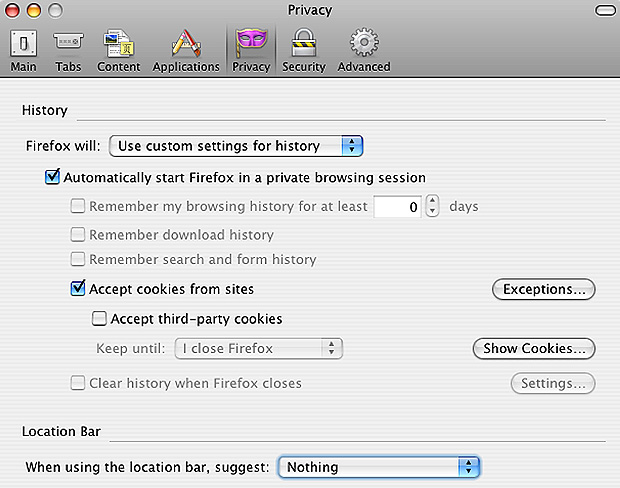Open the Tabs preferences pane
The width and height of the screenshot is (620, 488).
click(68, 51)
